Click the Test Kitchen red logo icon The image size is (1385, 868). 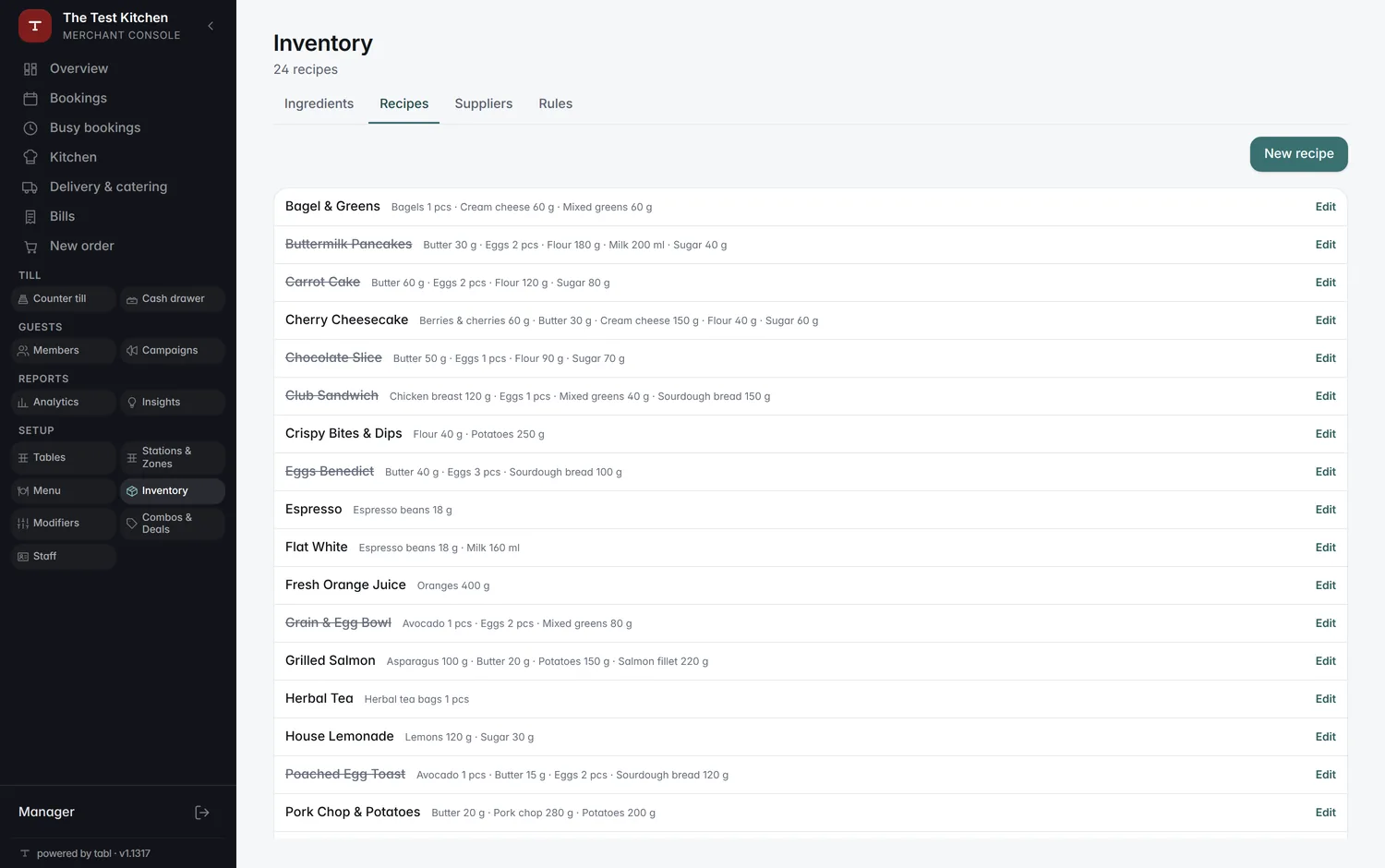[x=35, y=26]
